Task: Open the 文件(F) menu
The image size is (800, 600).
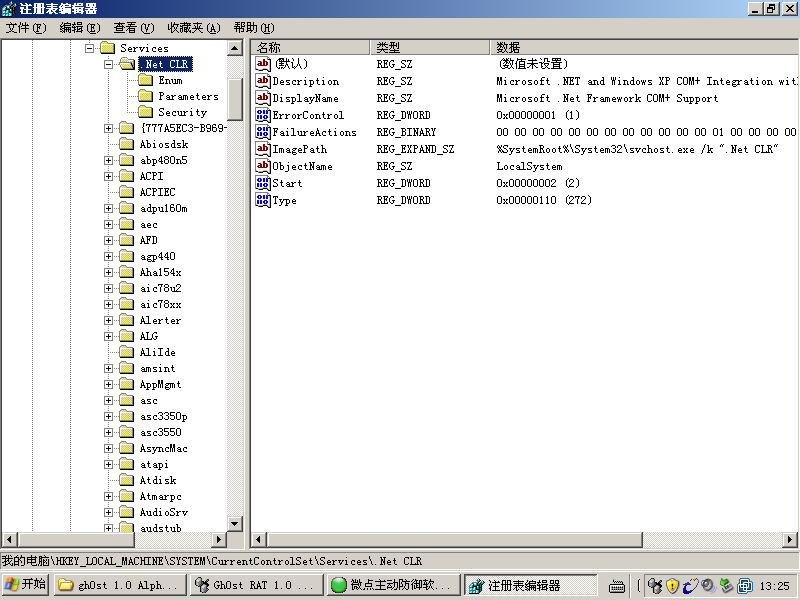Action: [x=26, y=28]
